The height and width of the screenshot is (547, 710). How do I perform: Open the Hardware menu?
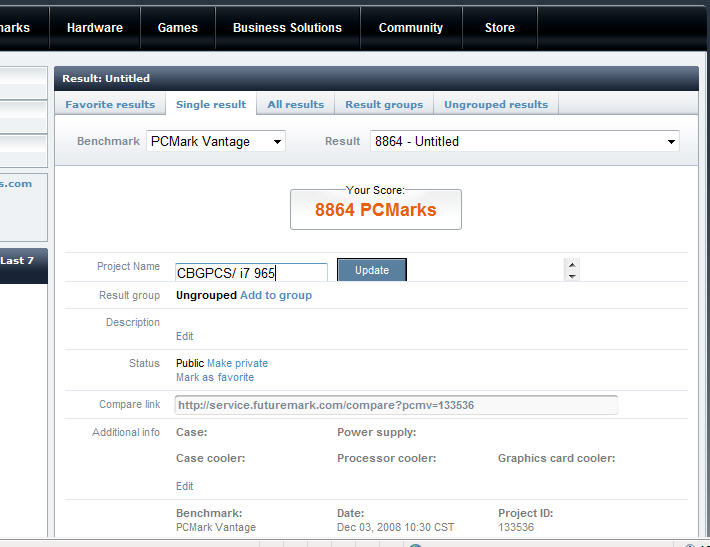tap(95, 28)
